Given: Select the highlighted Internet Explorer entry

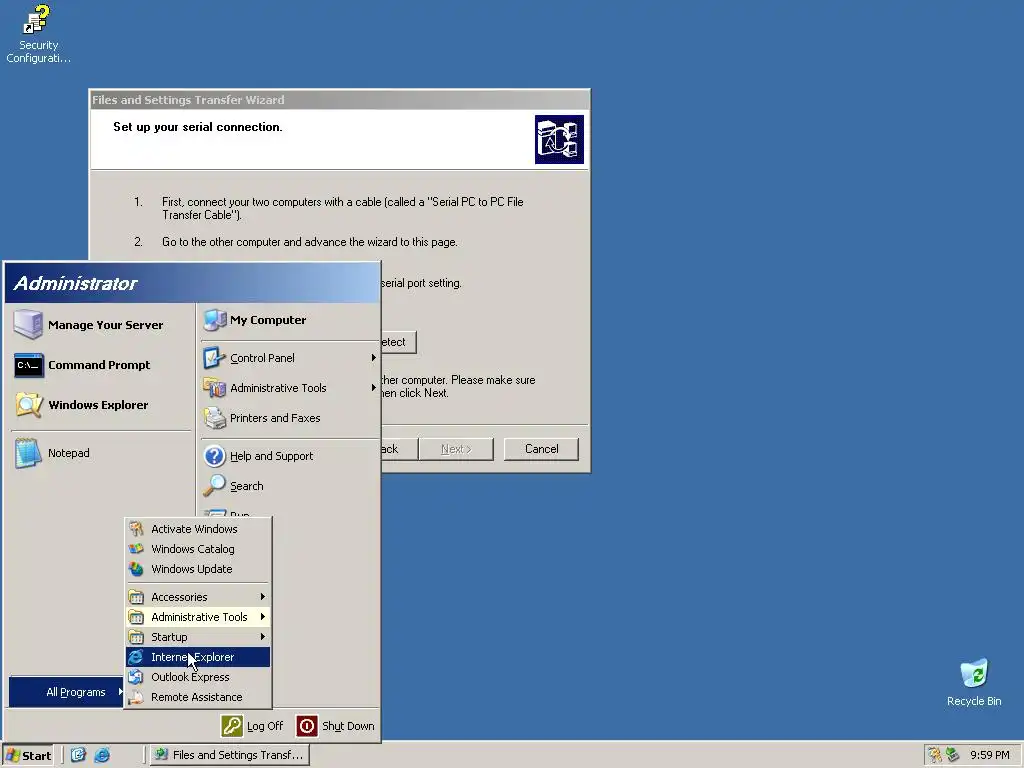Looking at the screenshot, I should pos(198,657).
